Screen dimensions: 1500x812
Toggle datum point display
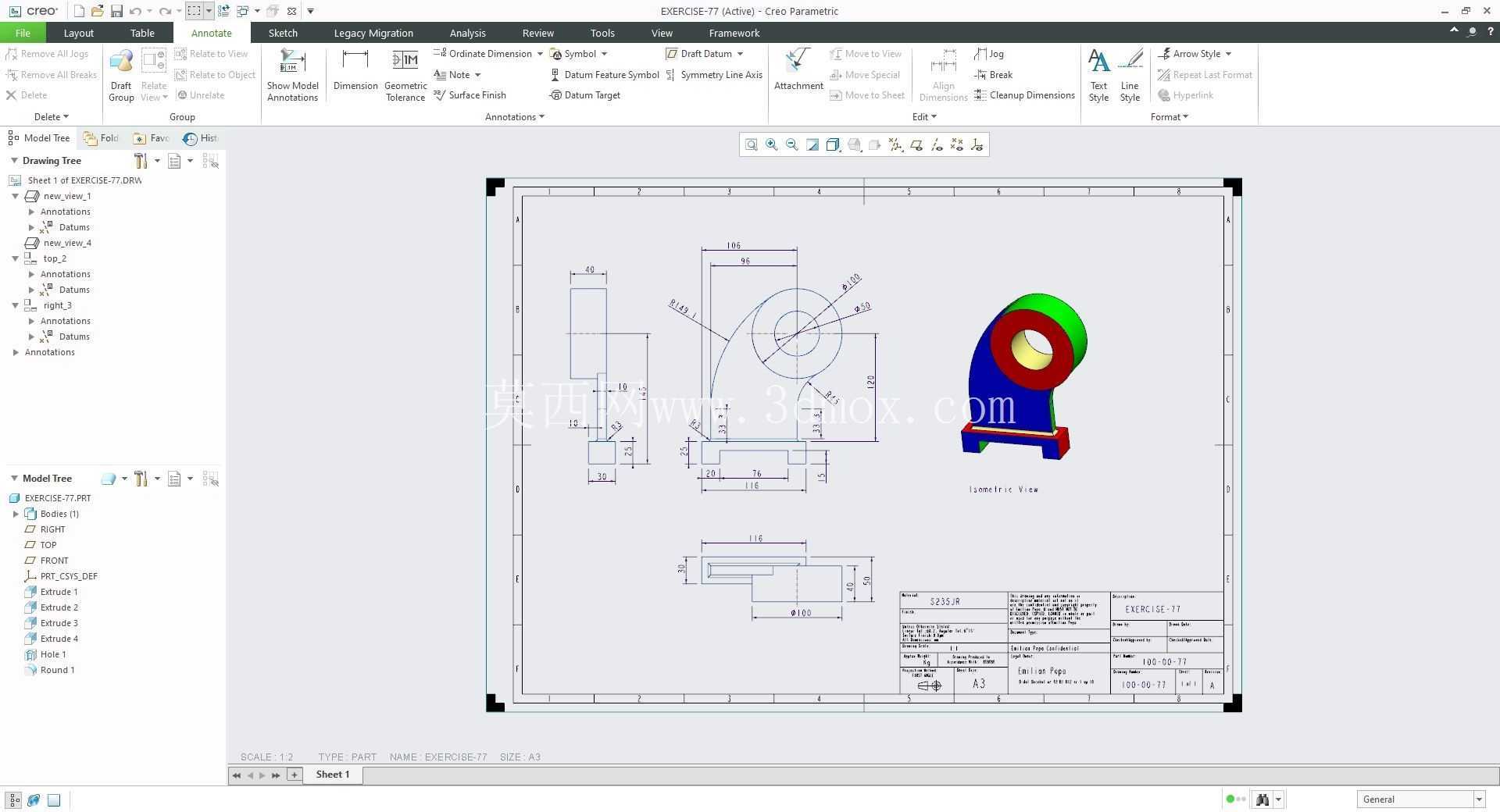[x=957, y=144]
